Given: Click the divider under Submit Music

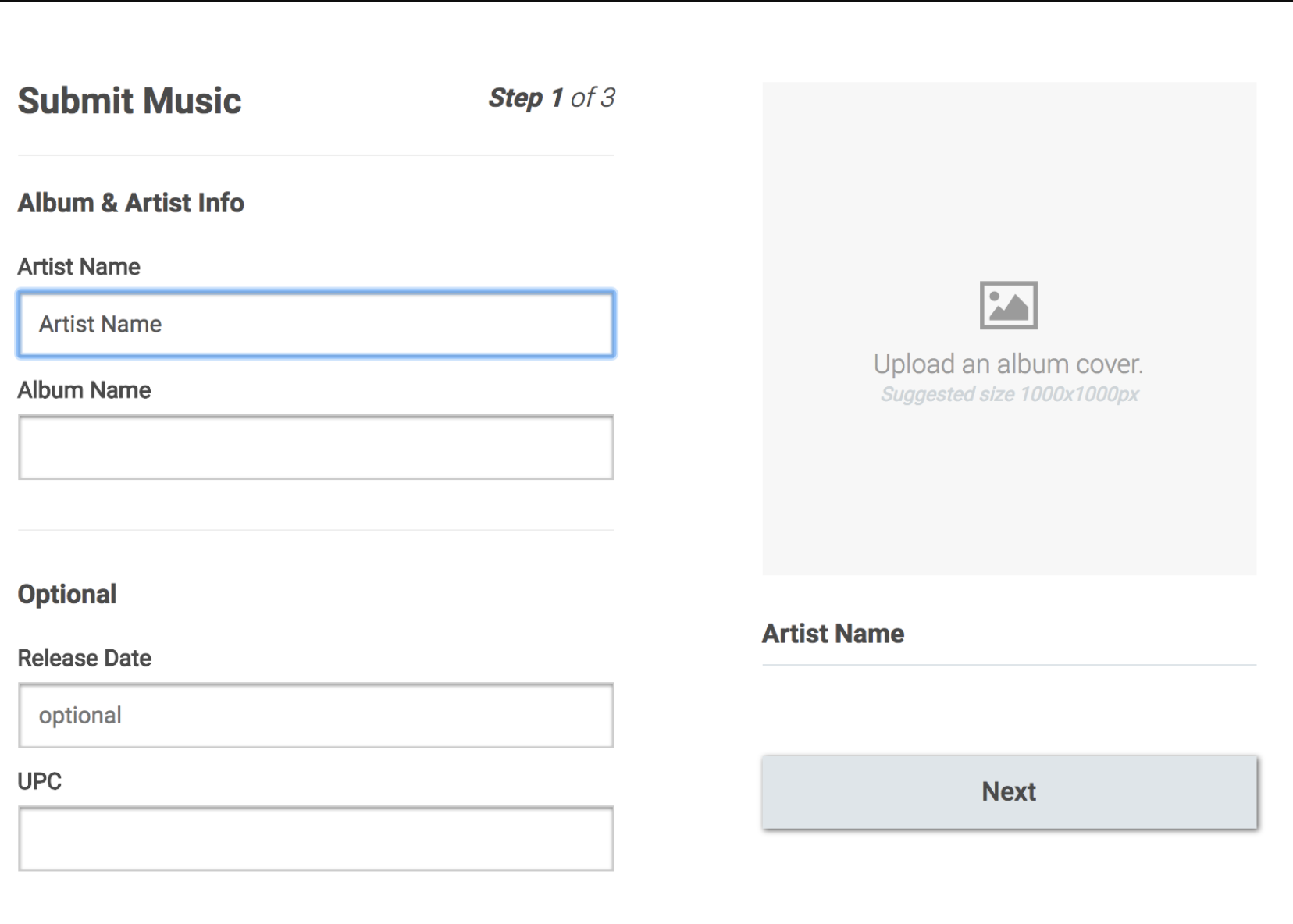Looking at the screenshot, I should click(316, 155).
